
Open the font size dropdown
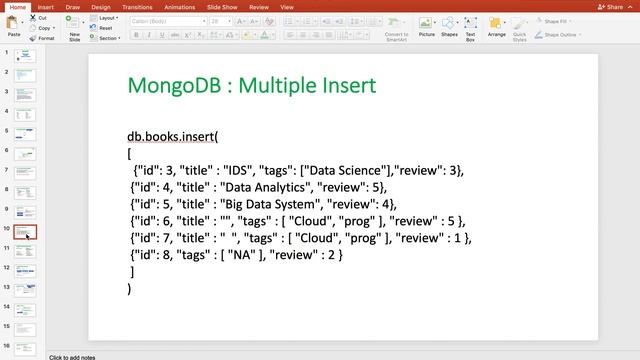[x=229, y=21]
